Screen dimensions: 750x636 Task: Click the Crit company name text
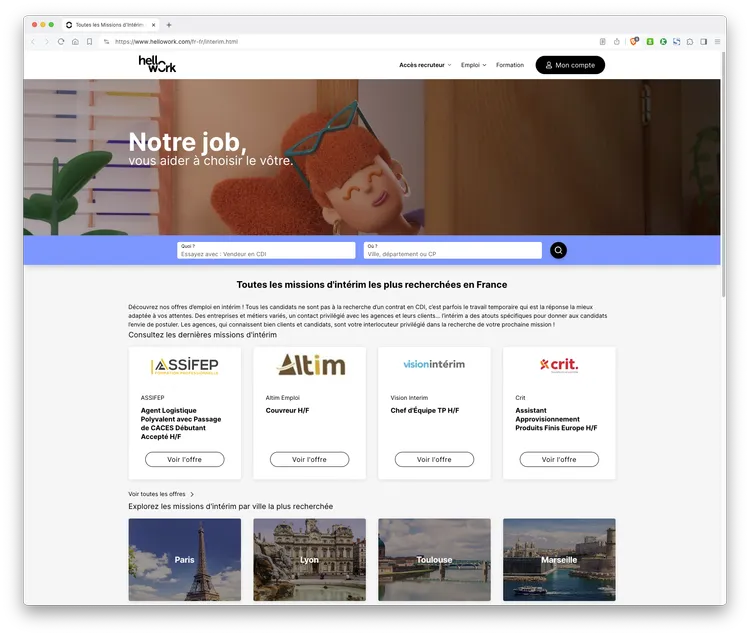point(520,398)
